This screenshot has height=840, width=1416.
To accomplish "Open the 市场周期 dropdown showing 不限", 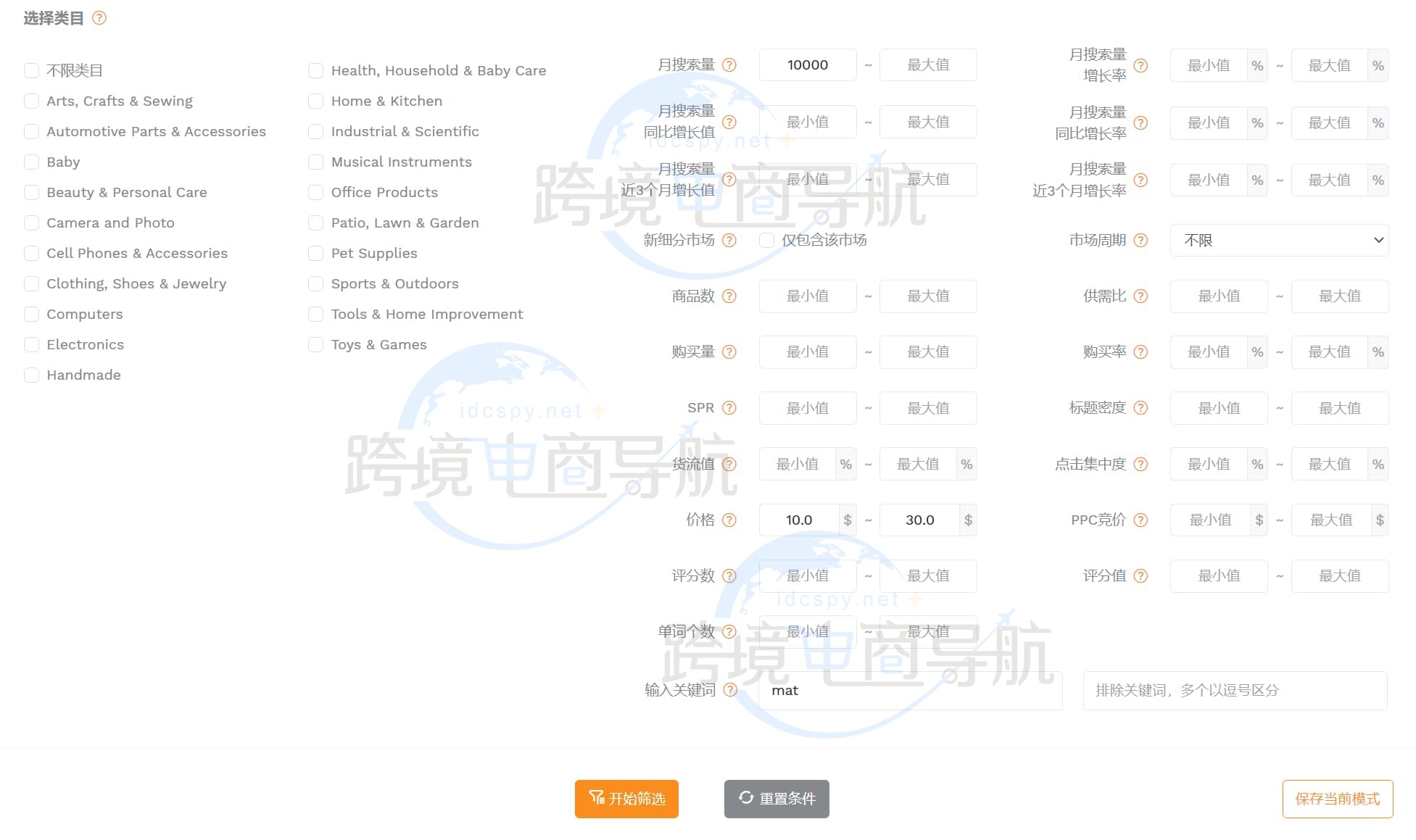I will [x=1278, y=240].
